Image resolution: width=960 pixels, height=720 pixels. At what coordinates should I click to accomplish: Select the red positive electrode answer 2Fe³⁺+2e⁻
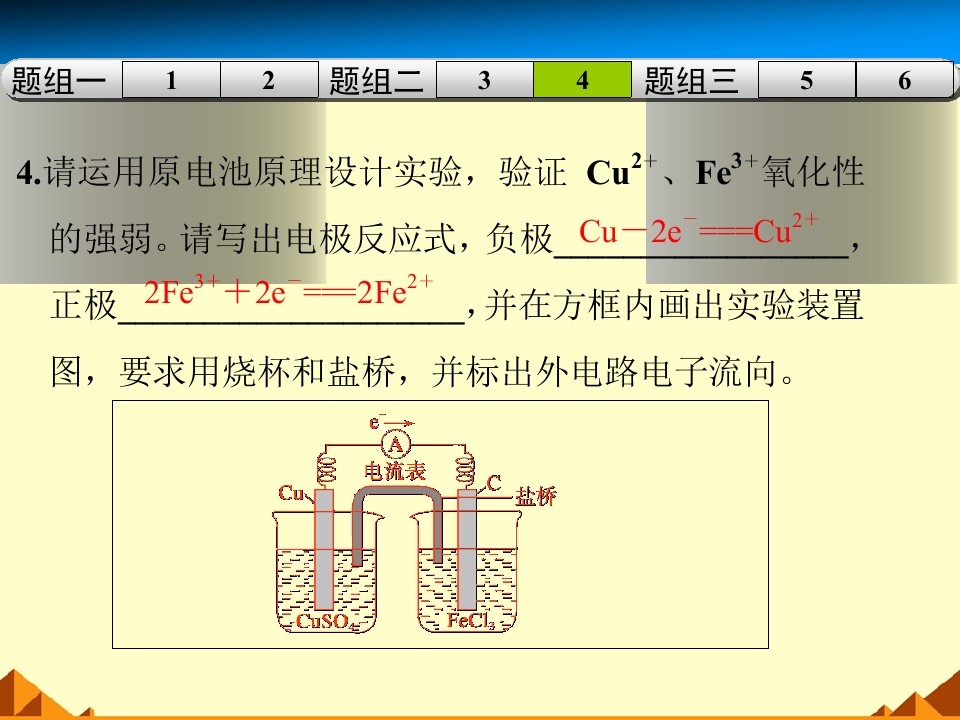(288, 291)
